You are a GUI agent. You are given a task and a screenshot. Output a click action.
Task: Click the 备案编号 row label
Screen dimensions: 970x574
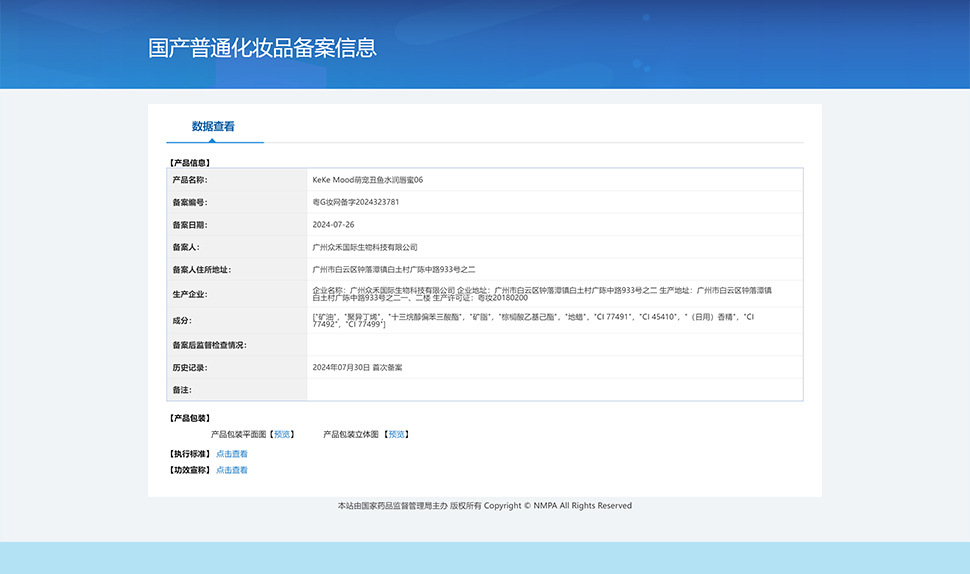tap(190, 202)
